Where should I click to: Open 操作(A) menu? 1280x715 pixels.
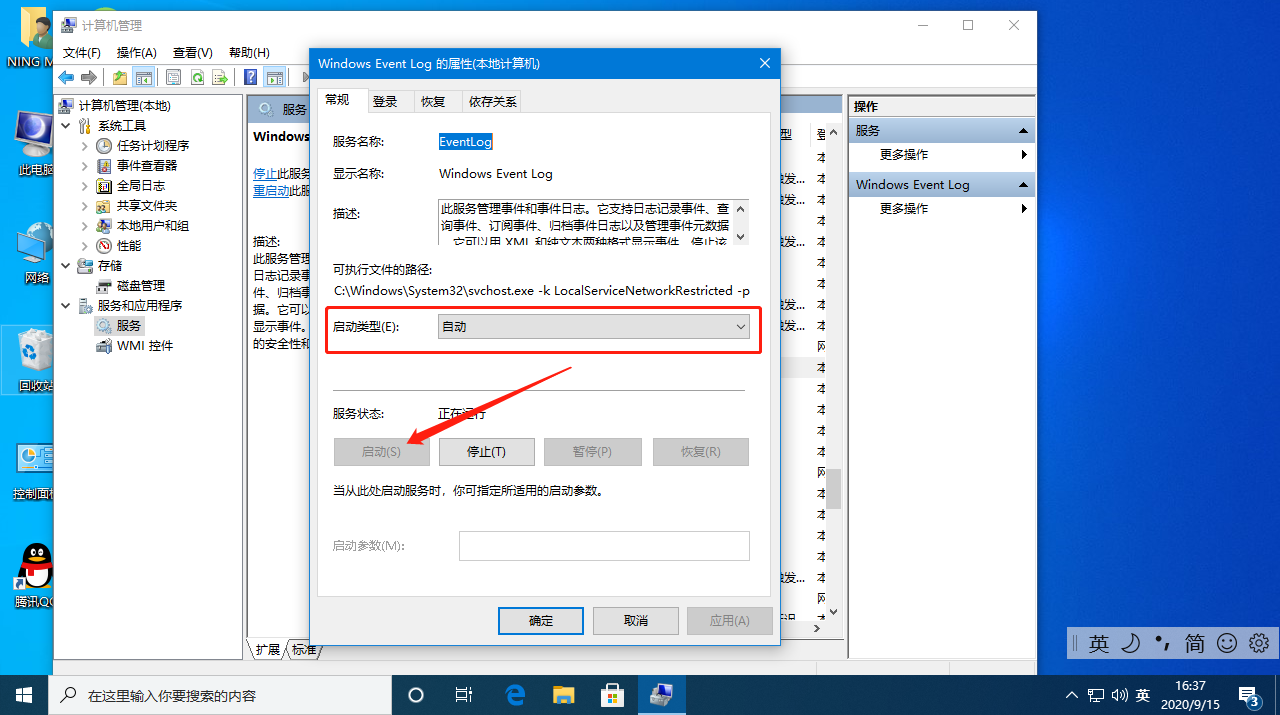pos(137,52)
